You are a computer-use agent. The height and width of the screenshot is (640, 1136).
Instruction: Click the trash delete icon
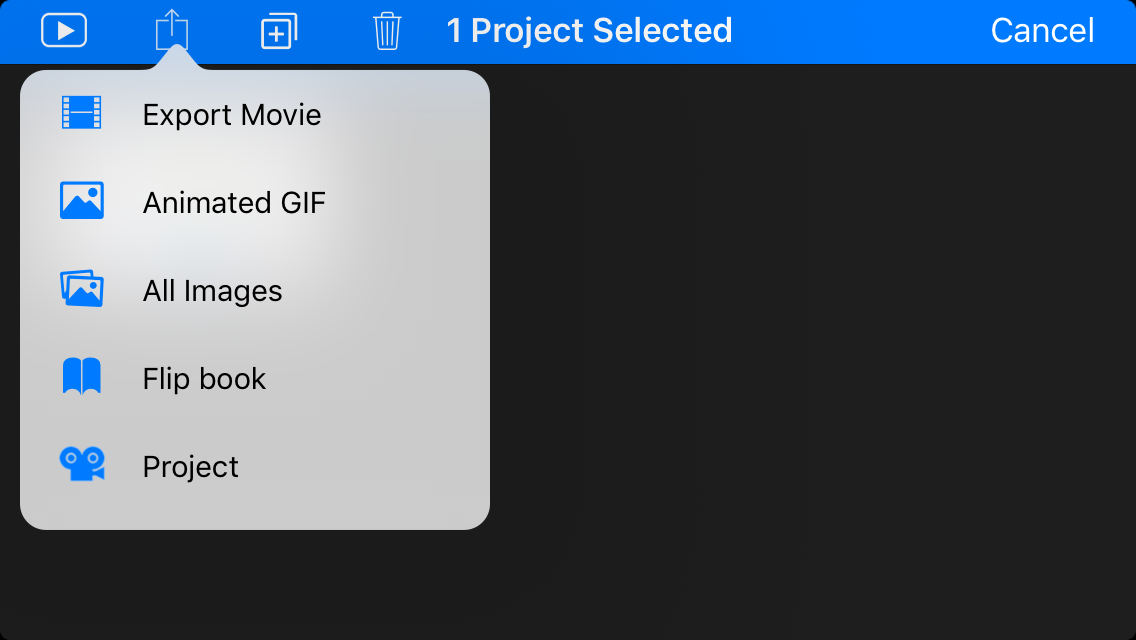[x=387, y=31]
